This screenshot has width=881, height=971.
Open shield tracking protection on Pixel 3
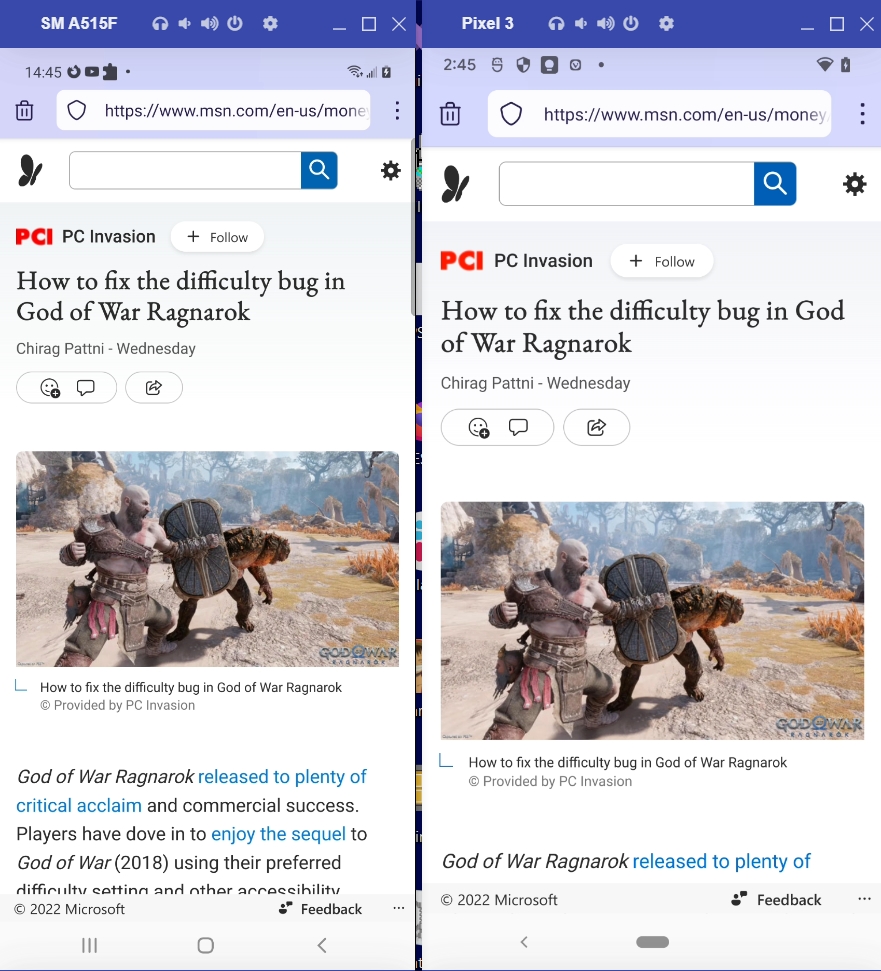[511, 114]
